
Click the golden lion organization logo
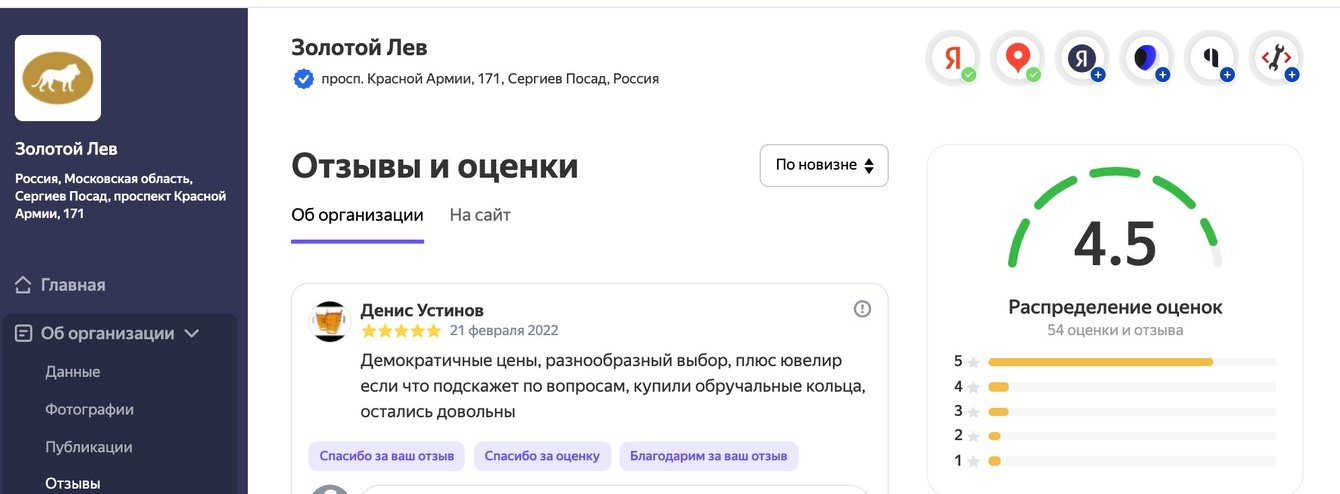tap(58, 78)
